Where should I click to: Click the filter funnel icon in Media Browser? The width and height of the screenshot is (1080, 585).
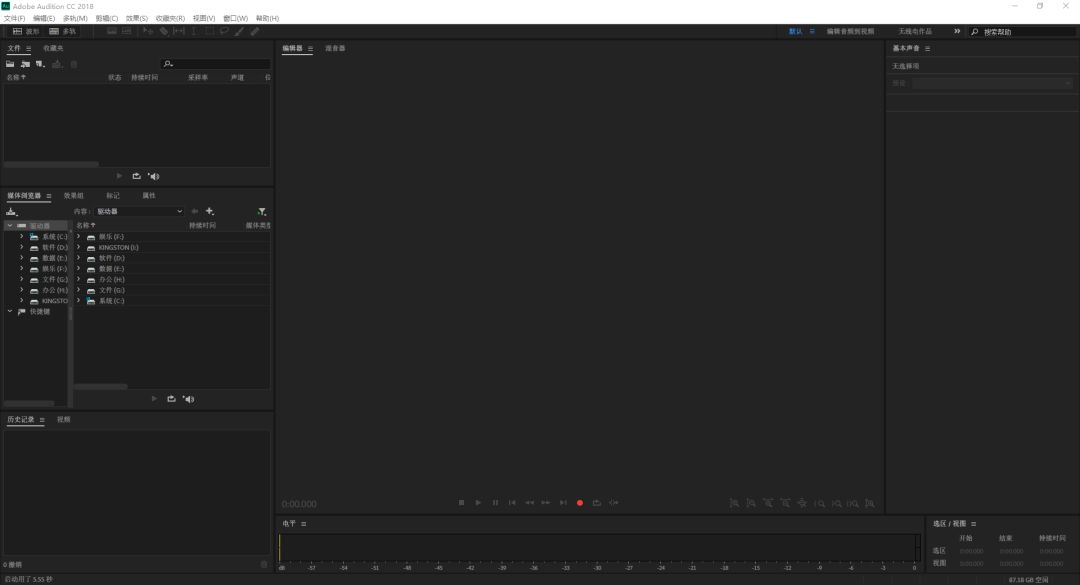point(261,211)
